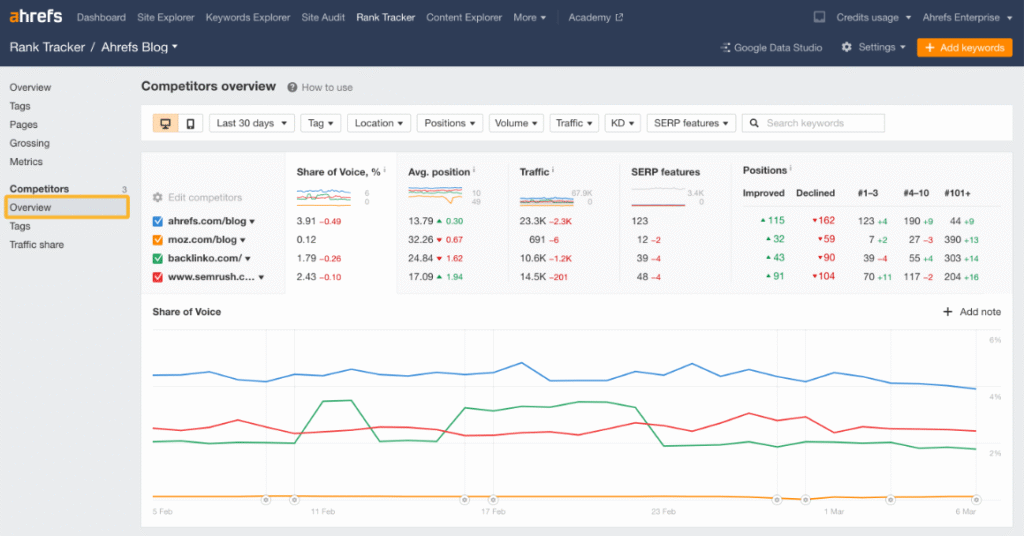Select the mobile device icon

[190, 123]
